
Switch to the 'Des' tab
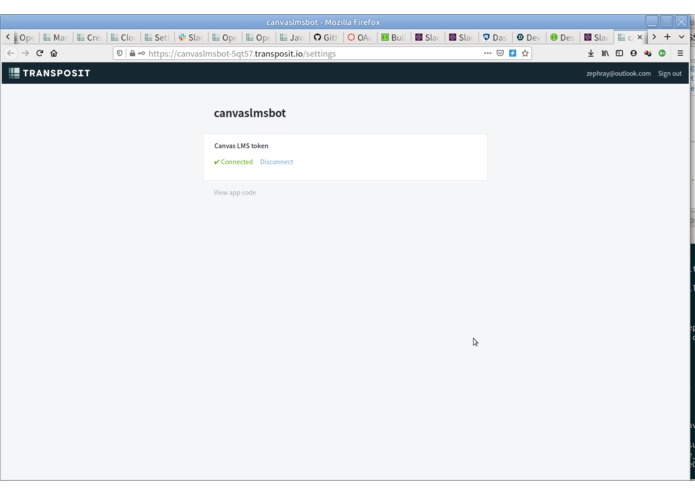(562, 38)
